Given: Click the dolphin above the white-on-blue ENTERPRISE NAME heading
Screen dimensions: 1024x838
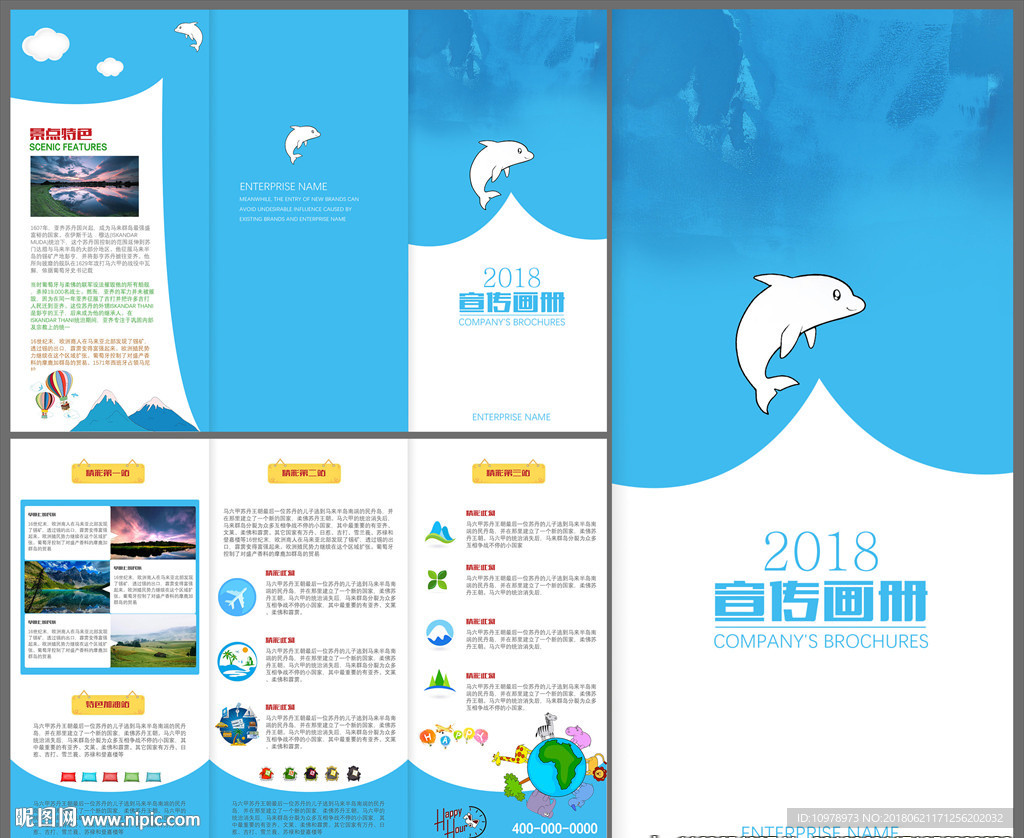Looking at the screenshot, I should point(301,143).
